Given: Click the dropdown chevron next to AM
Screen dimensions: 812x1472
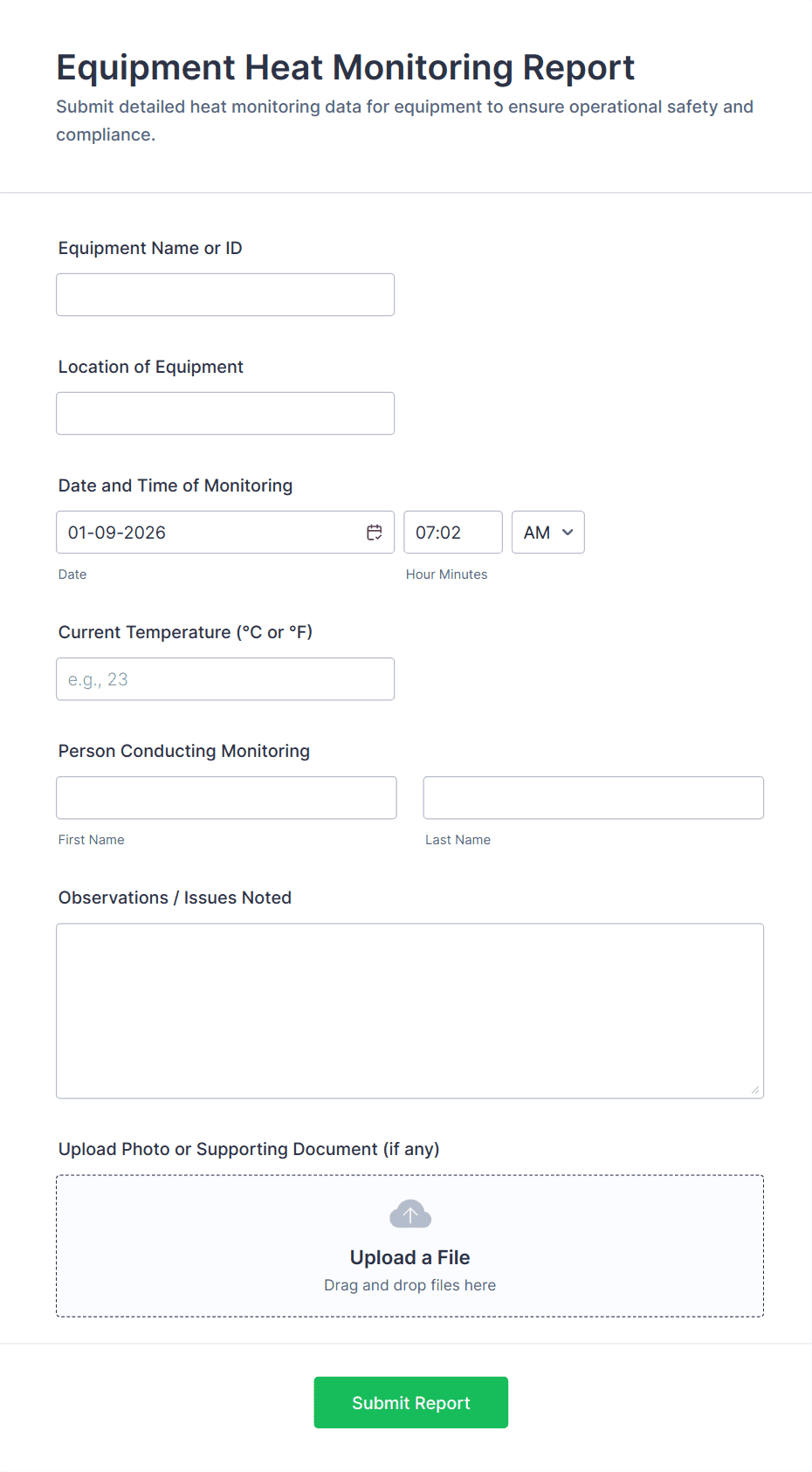Looking at the screenshot, I should (x=566, y=532).
